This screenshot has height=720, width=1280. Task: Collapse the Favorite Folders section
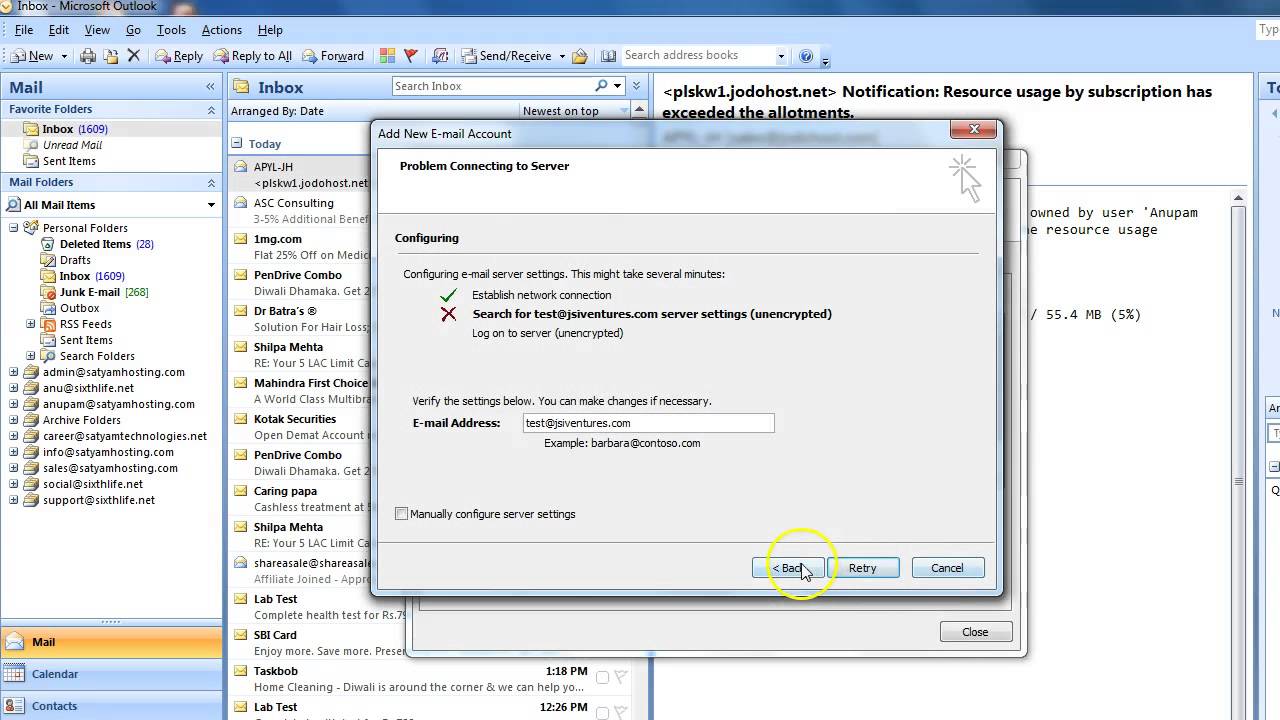pyautogui.click(x=211, y=110)
